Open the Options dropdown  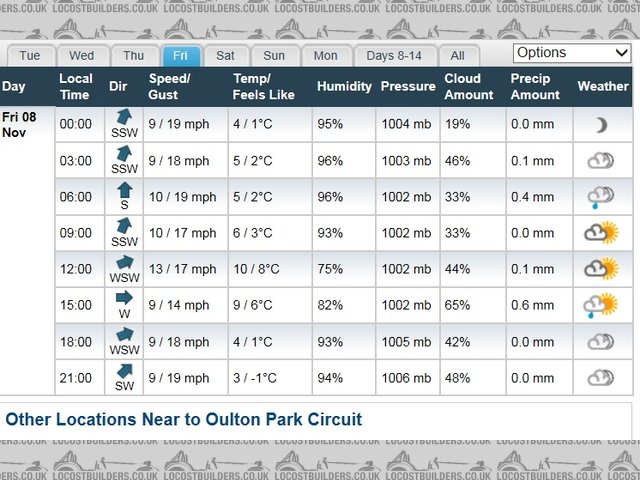point(571,53)
